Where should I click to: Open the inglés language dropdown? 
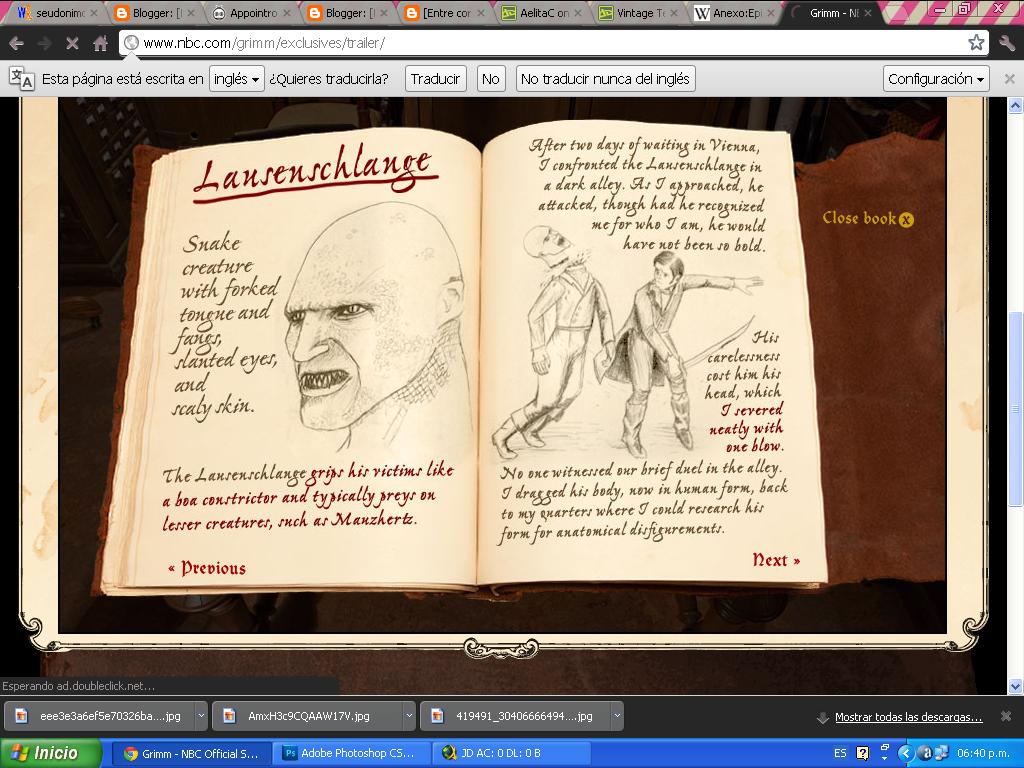[x=236, y=79]
